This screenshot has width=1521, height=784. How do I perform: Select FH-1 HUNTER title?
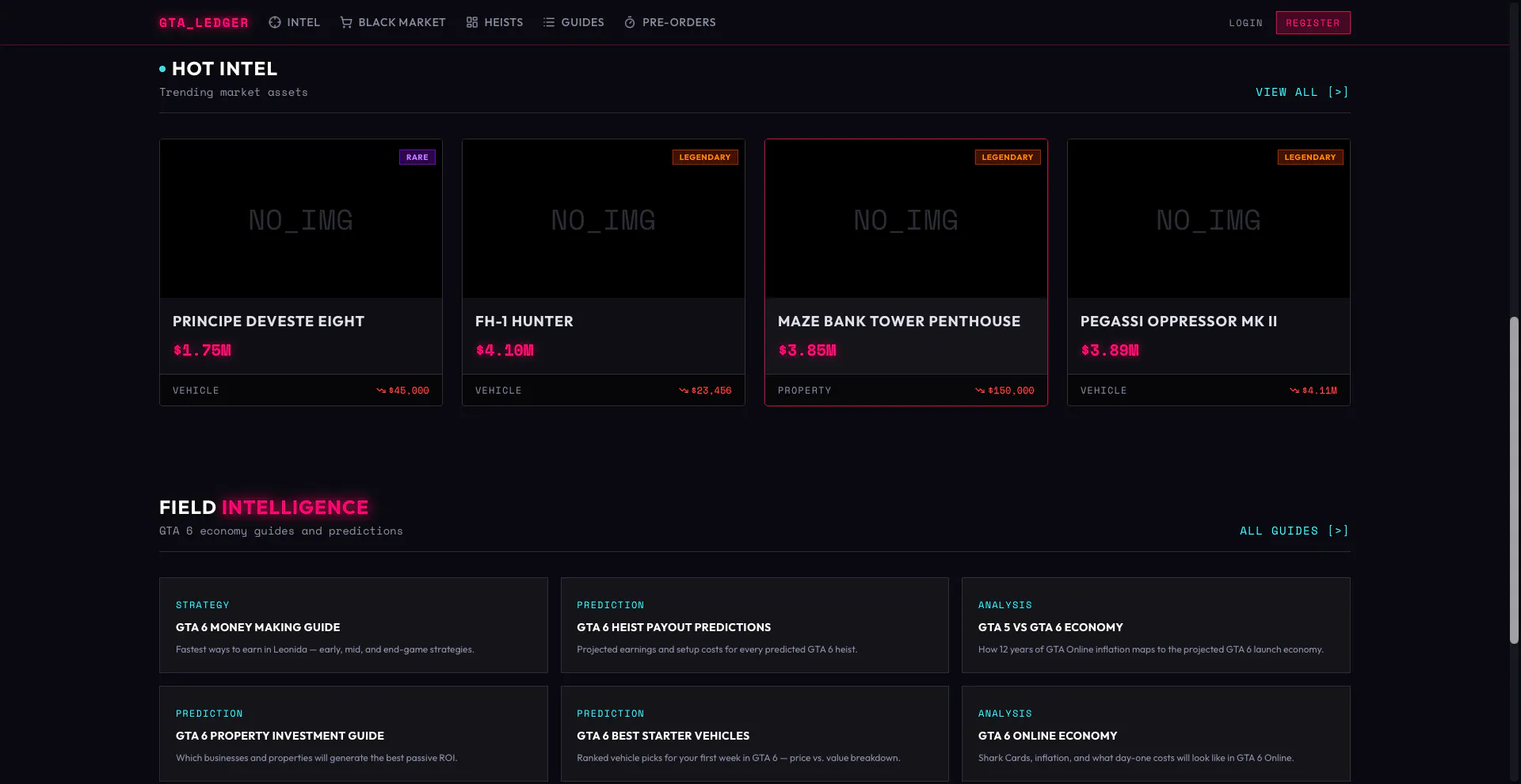click(x=524, y=322)
